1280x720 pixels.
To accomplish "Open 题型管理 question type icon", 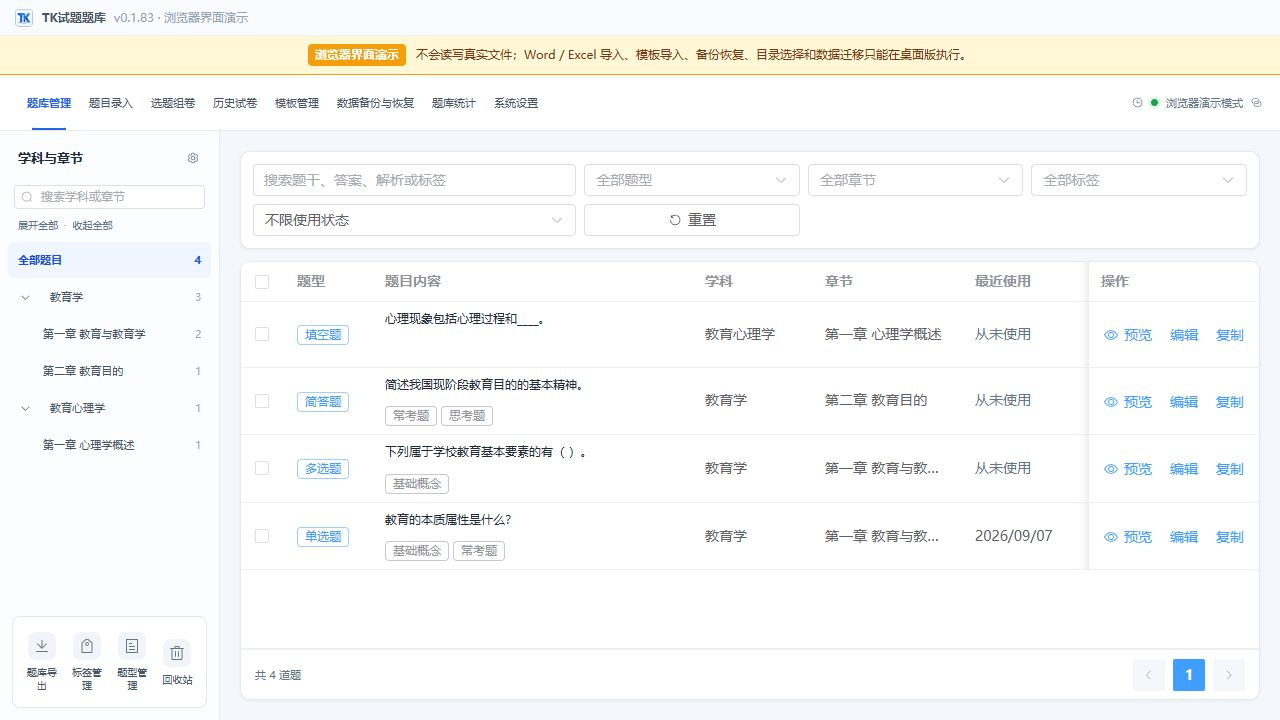I will [x=132, y=646].
